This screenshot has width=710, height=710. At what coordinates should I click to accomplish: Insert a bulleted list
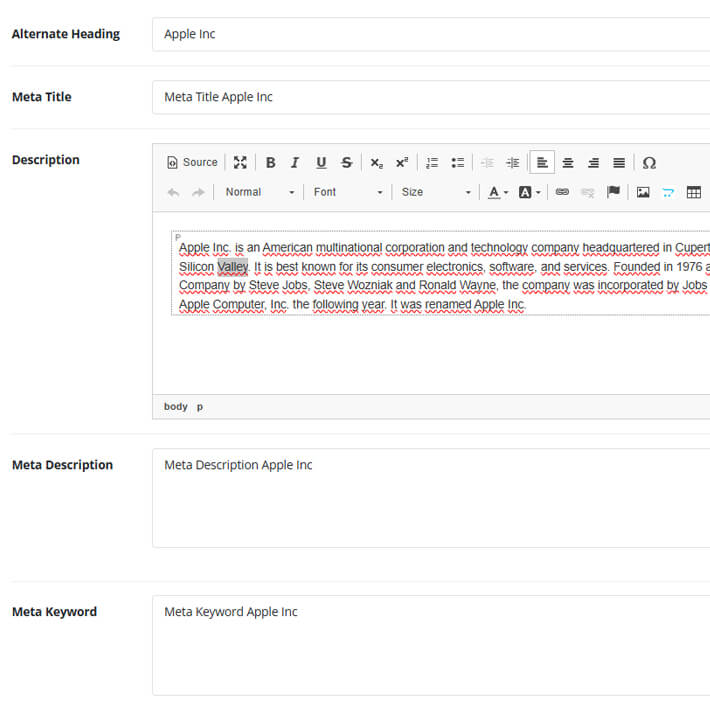click(x=457, y=163)
